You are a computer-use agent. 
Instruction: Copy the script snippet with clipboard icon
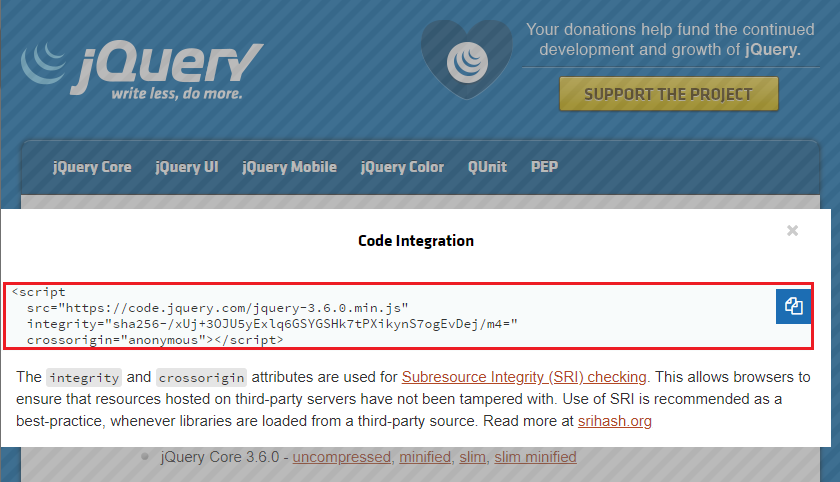coord(793,306)
